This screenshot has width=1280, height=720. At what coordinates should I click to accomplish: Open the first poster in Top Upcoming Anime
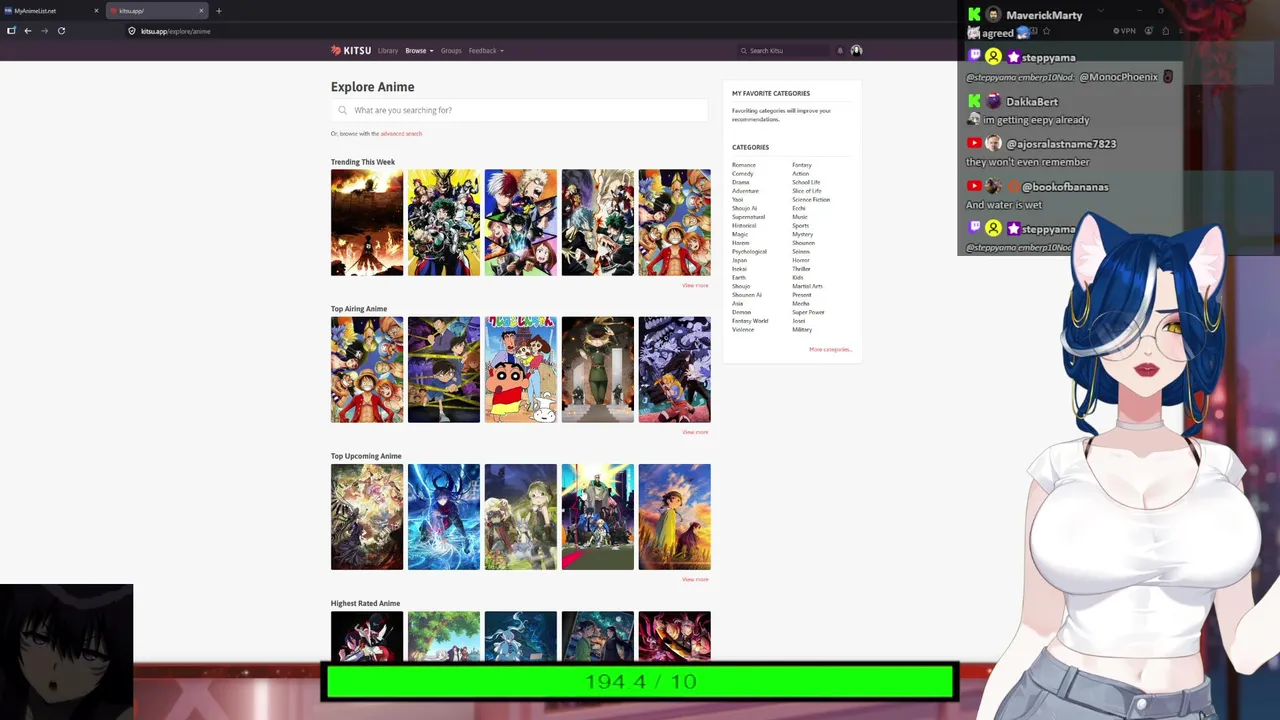click(x=367, y=517)
